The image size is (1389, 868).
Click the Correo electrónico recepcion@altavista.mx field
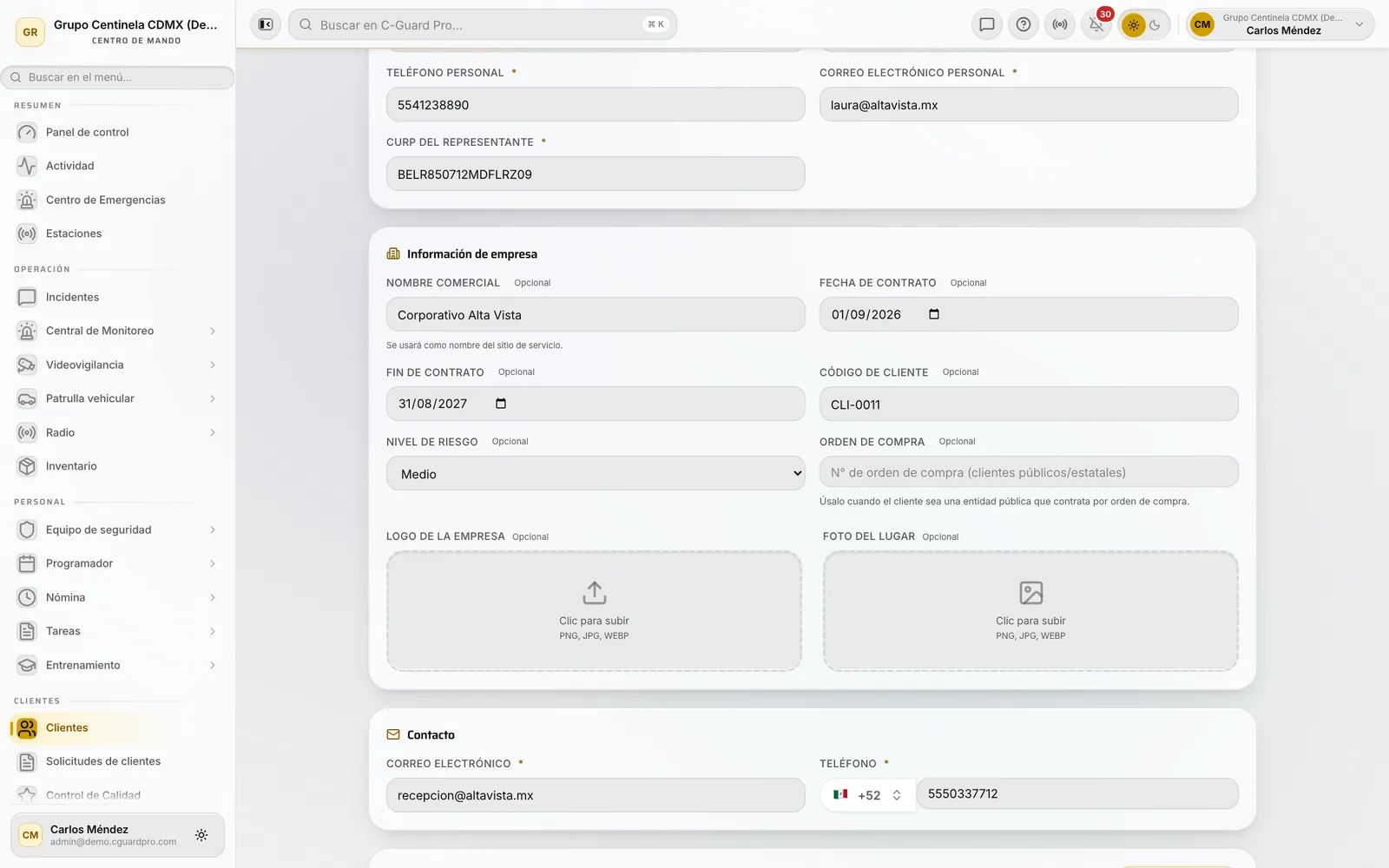pyautogui.click(x=596, y=795)
